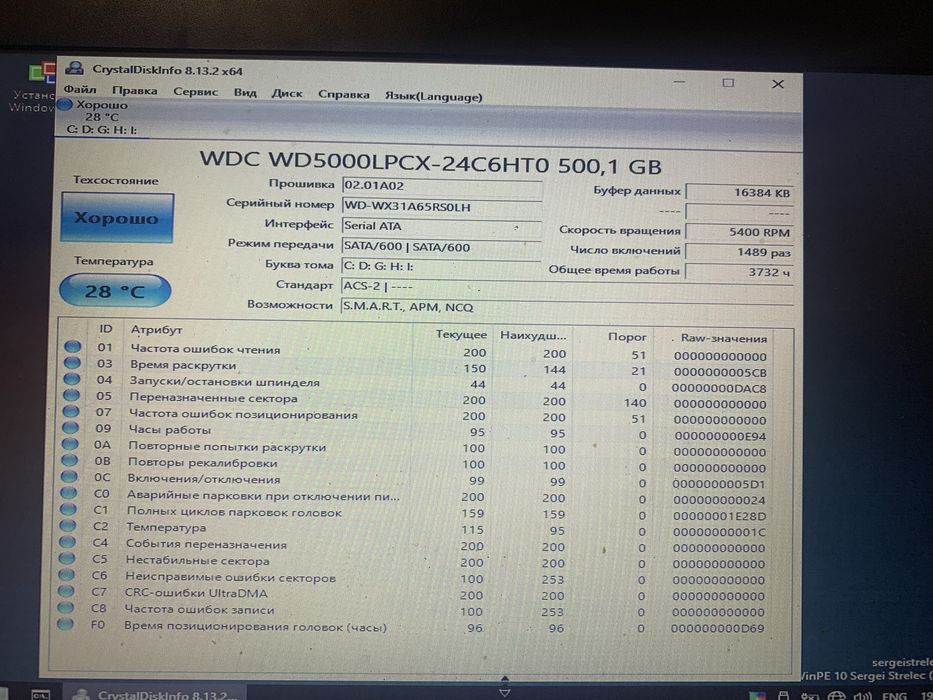Click the status circle for attribute C8
Viewport: 933px width, 700px height.
(65, 607)
